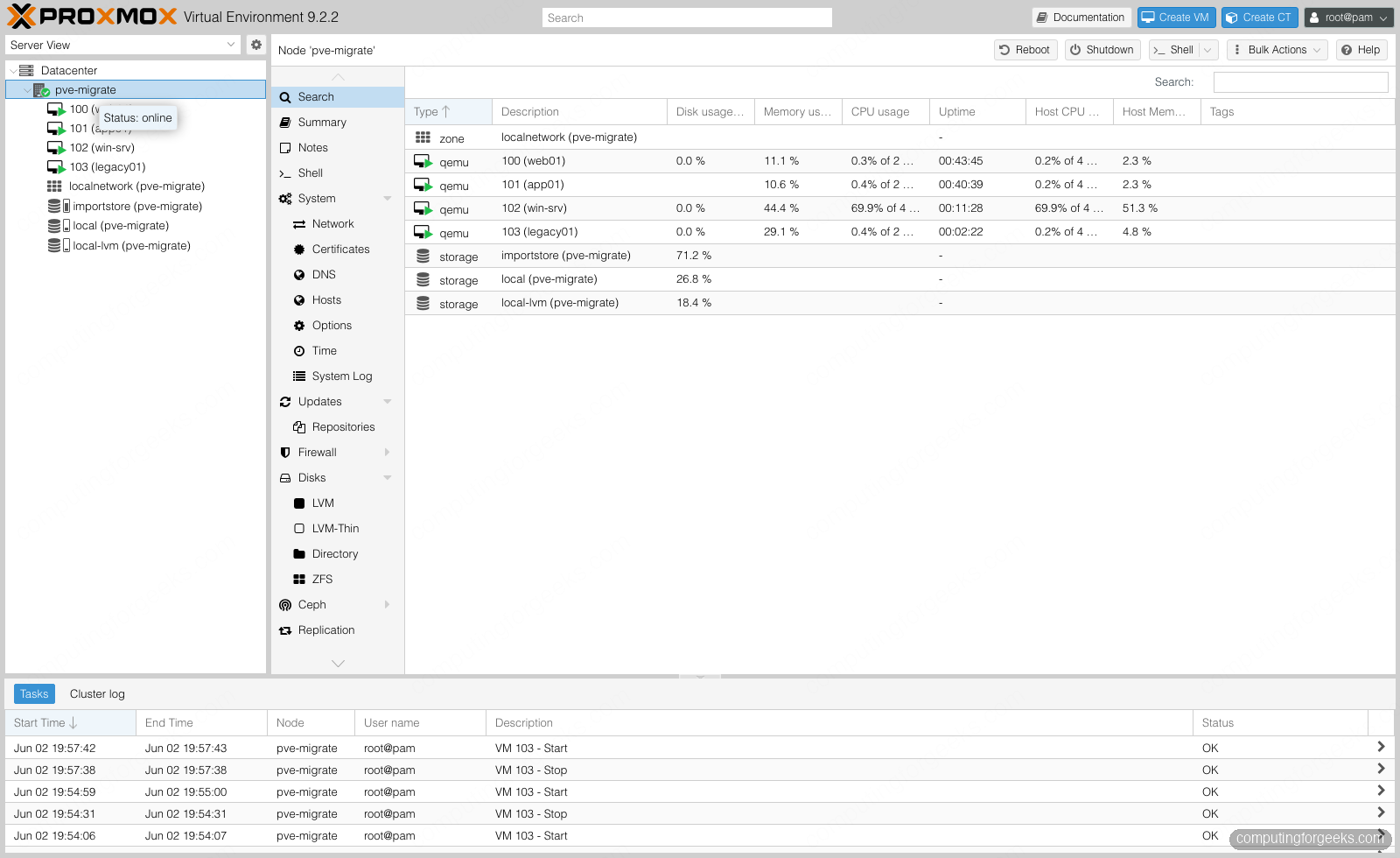Collapse the System submenu arrow
This screenshot has width=1400, height=858.
click(x=388, y=199)
